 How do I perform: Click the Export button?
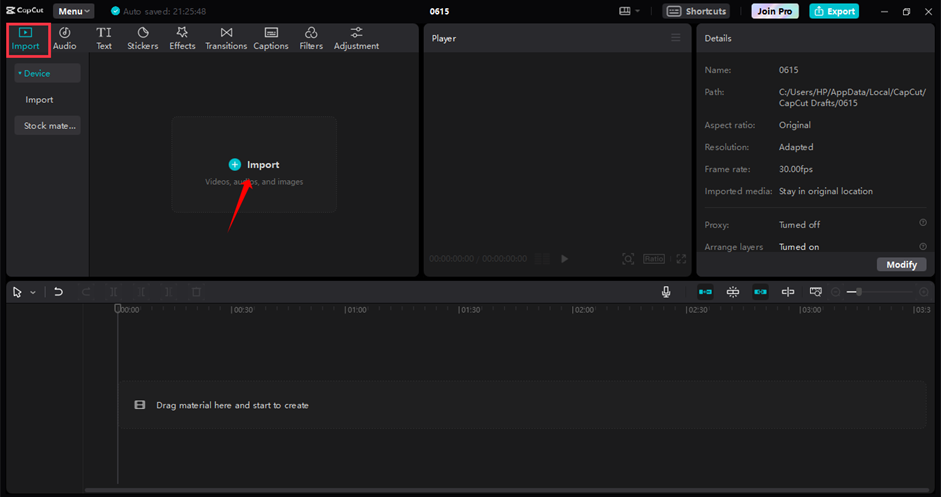click(x=834, y=11)
